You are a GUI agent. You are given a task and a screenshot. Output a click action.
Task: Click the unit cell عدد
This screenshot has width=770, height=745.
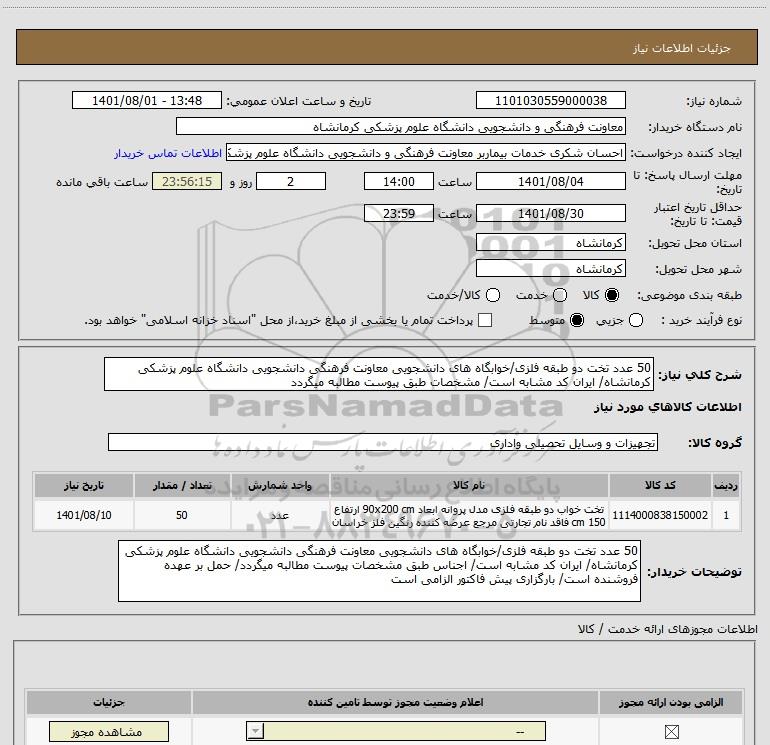279,515
